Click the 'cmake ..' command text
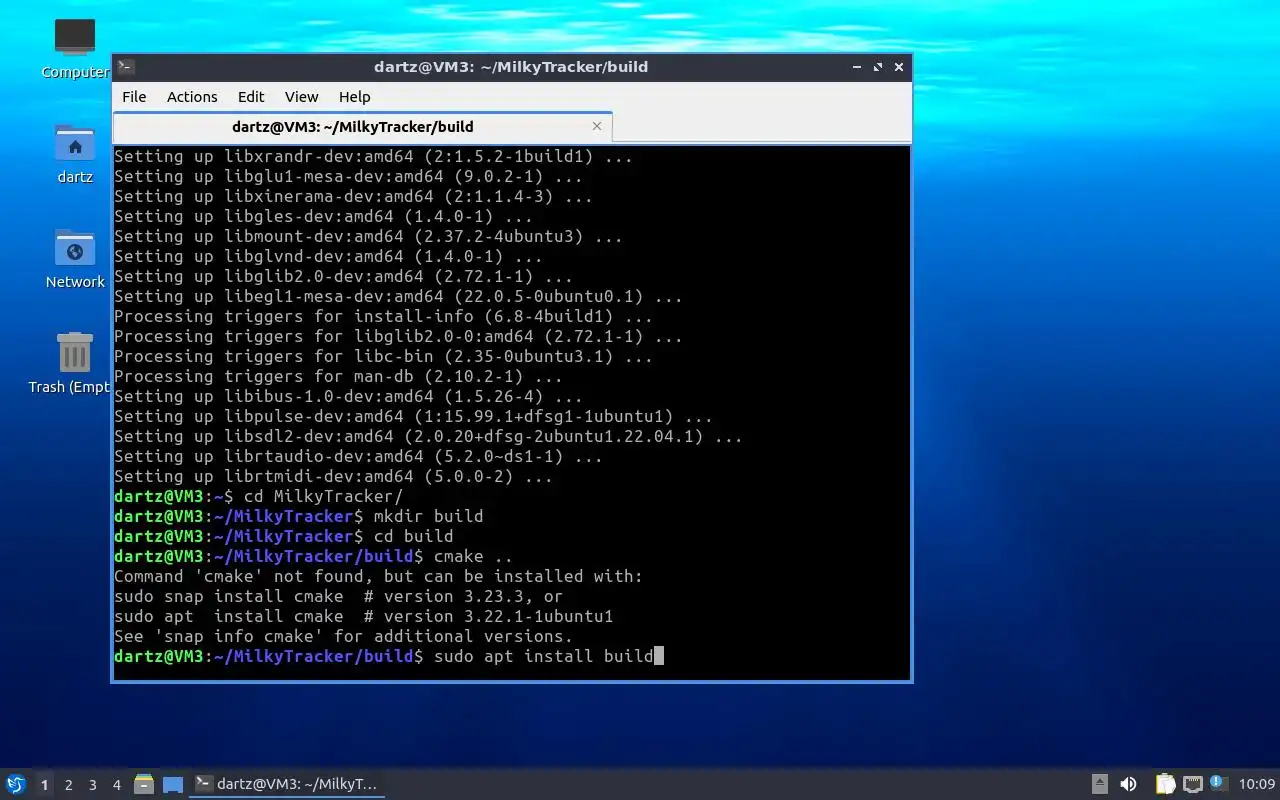Viewport: 1280px width, 800px height. pos(474,556)
